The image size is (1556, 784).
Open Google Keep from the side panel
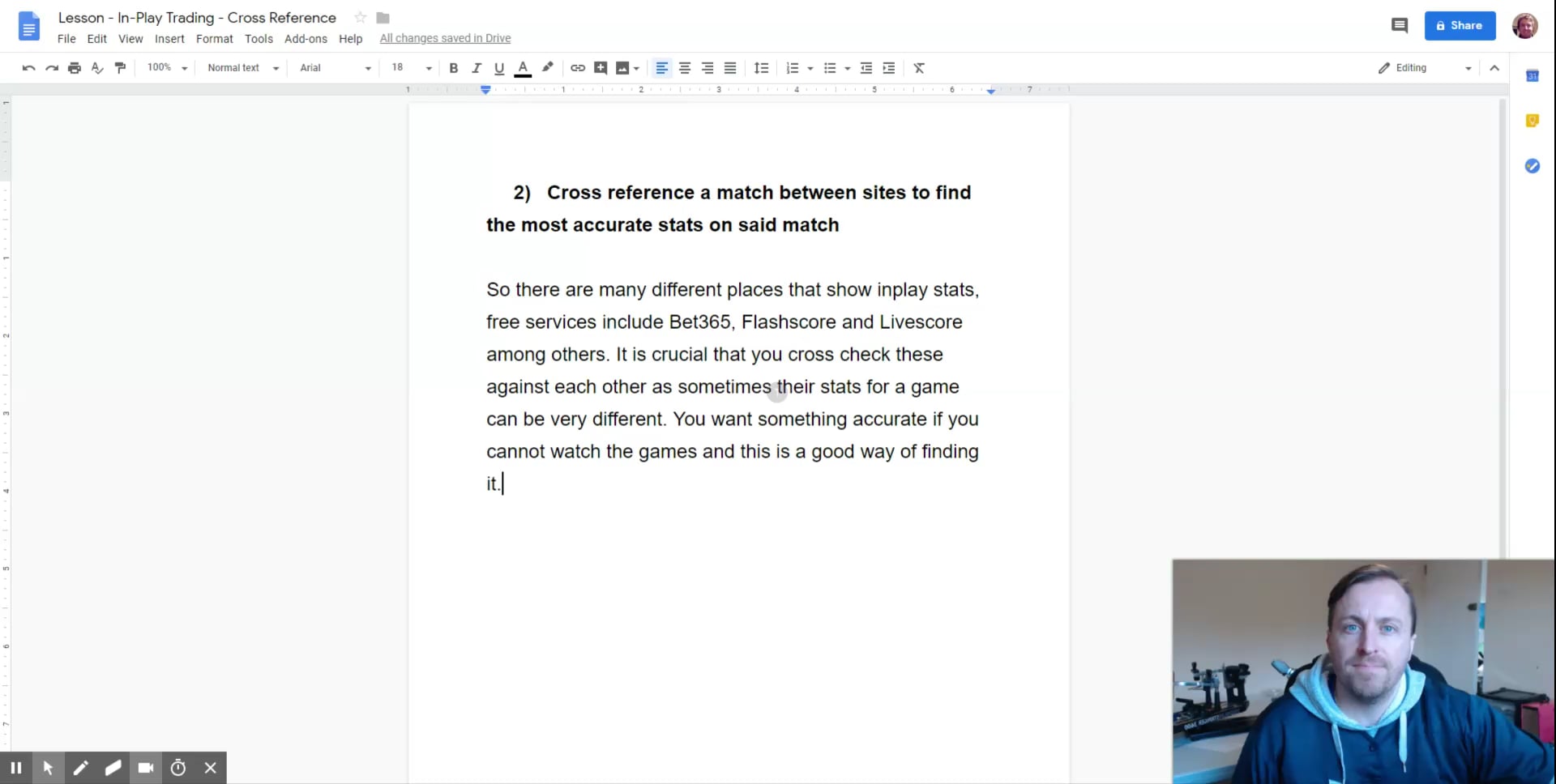click(1532, 121)
